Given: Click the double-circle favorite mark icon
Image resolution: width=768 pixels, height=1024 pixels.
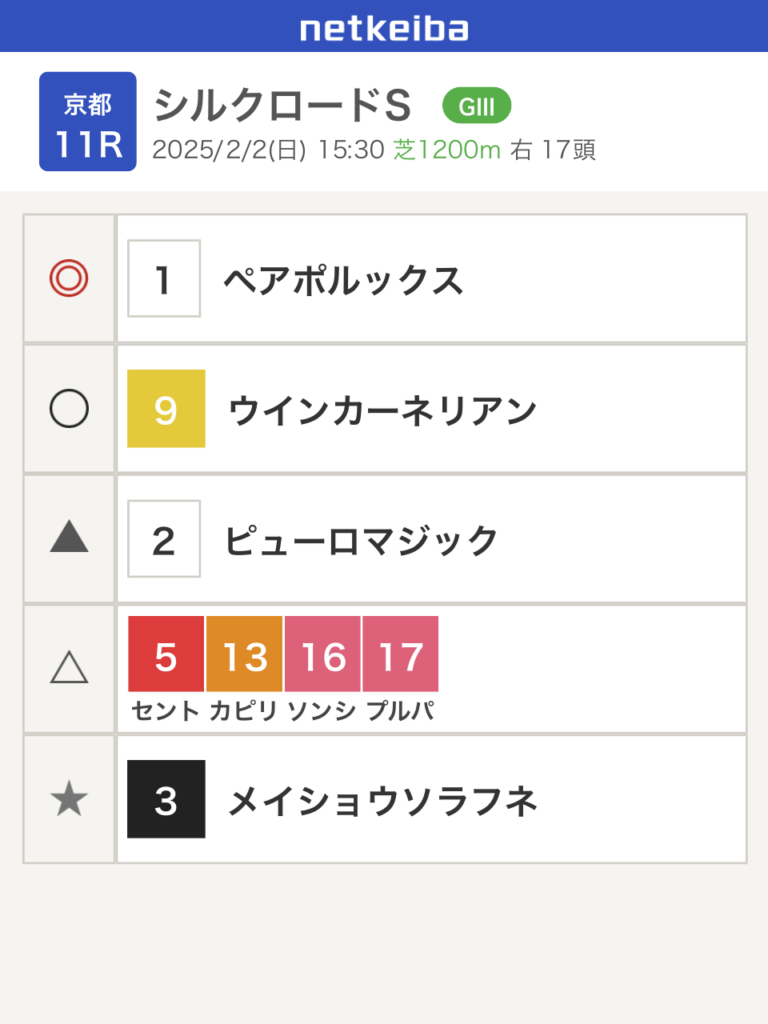Looking at the screenshot, I should (x=69, y=279).
